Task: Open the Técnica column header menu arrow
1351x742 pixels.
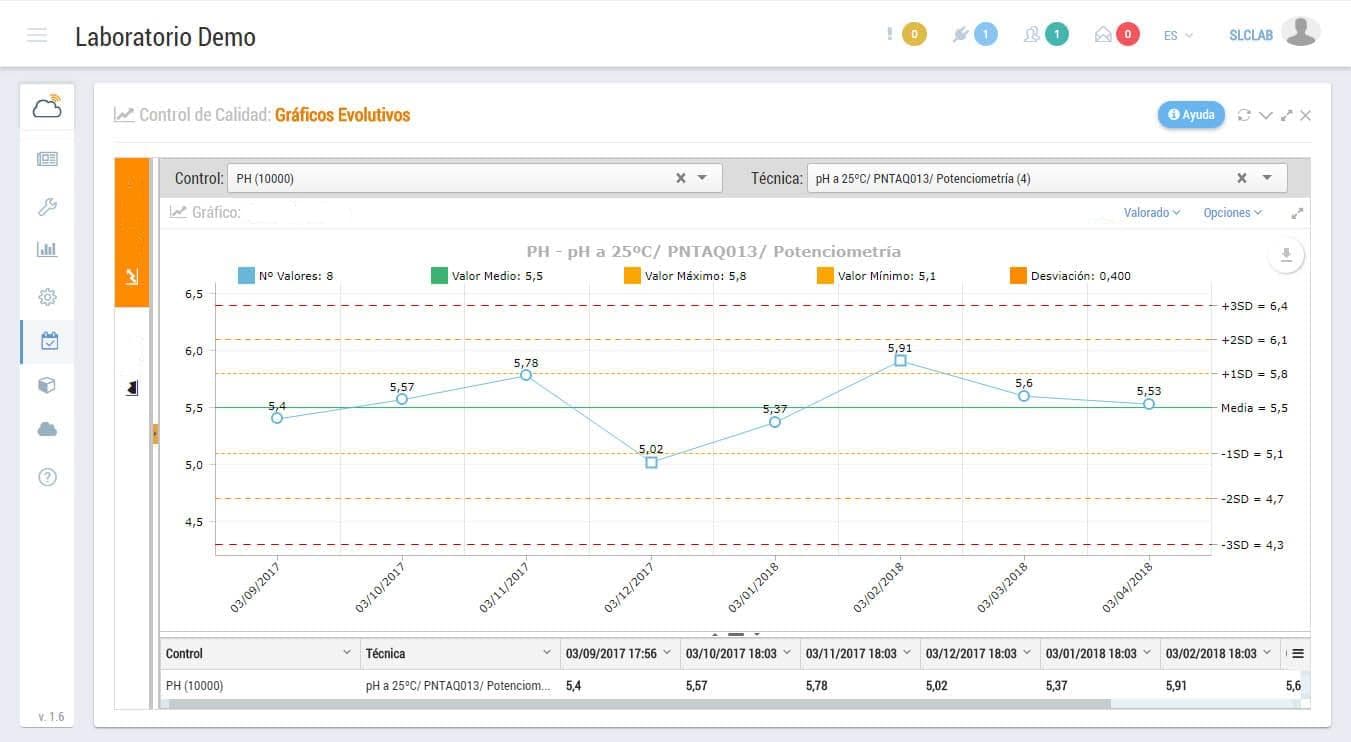Action: [547, 653]
